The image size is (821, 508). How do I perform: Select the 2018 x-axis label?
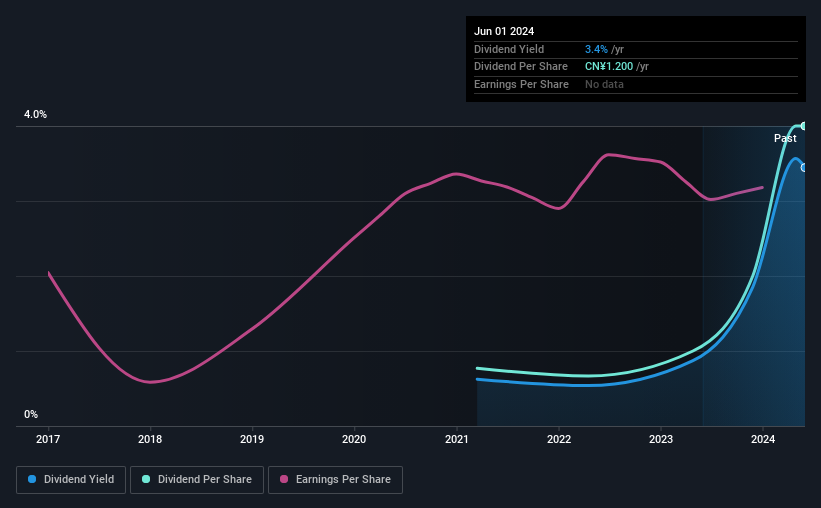(150, 439)
